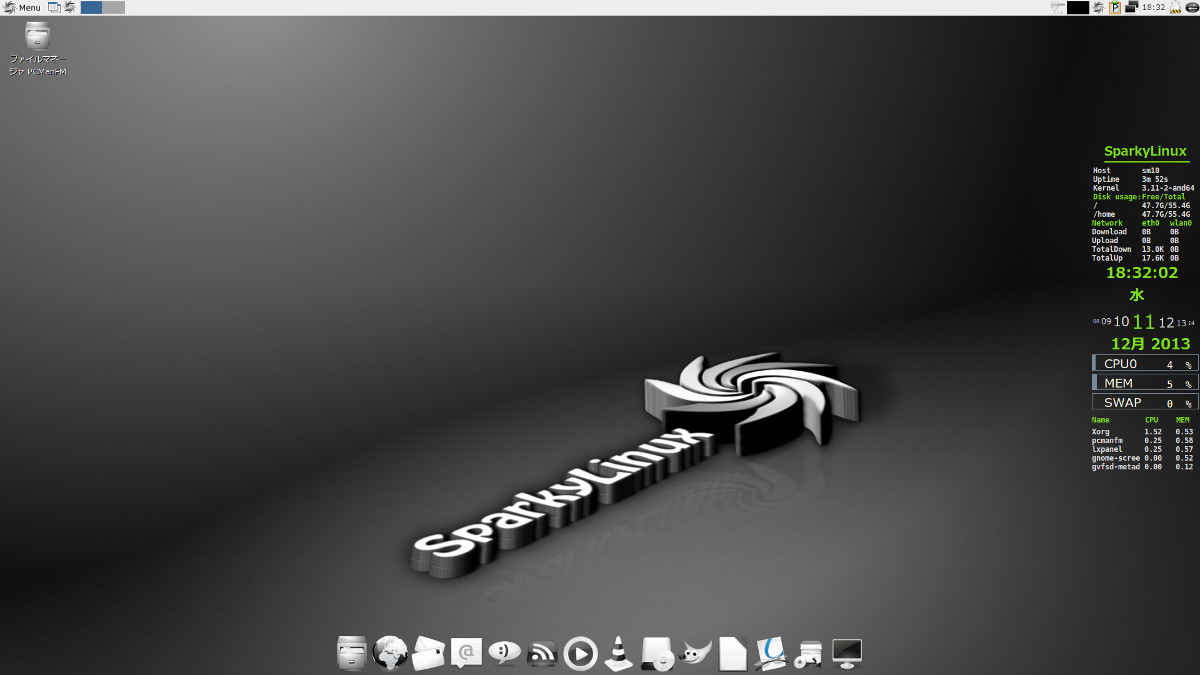Click the black CPU monitor box in tray

pos(1078,7)
